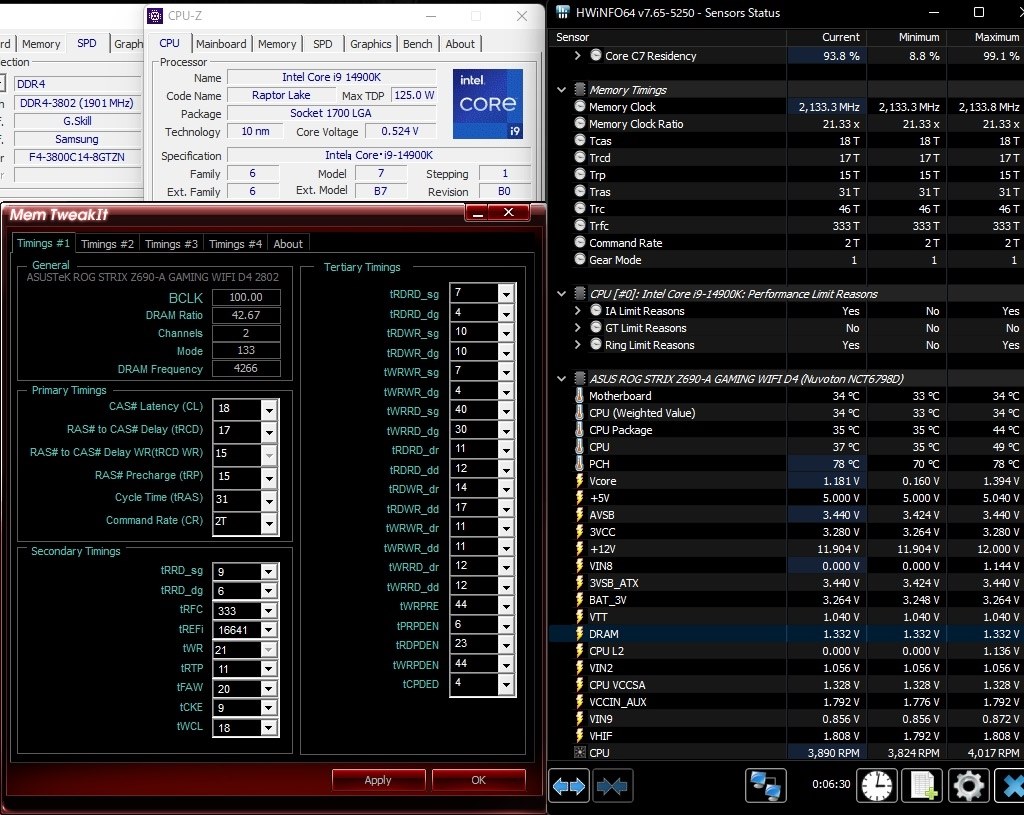Click the Command Rate sensor icon
This screenshot has width=1024, height=815.
[580, 242]
